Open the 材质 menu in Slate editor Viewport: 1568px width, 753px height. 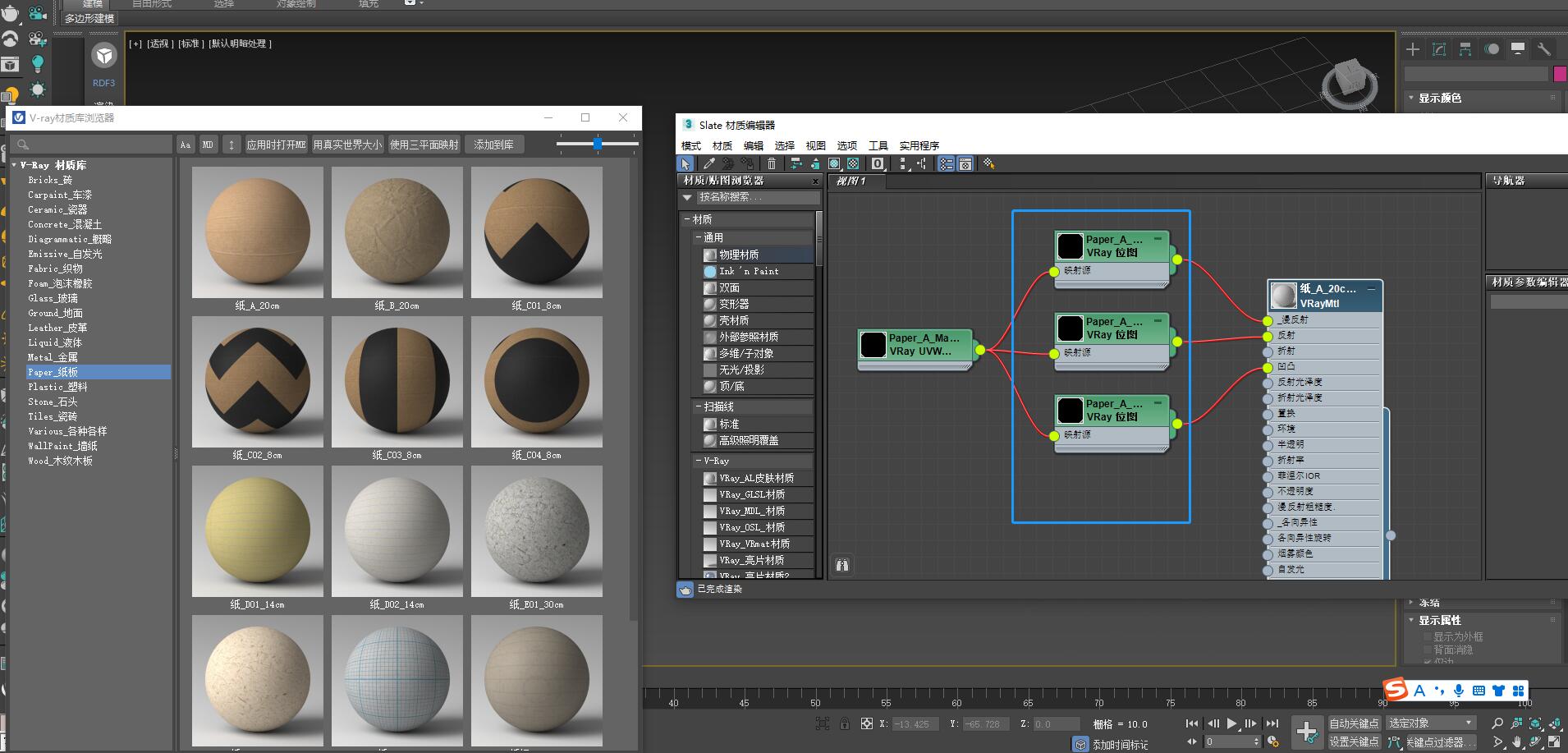tap(722, 145)
